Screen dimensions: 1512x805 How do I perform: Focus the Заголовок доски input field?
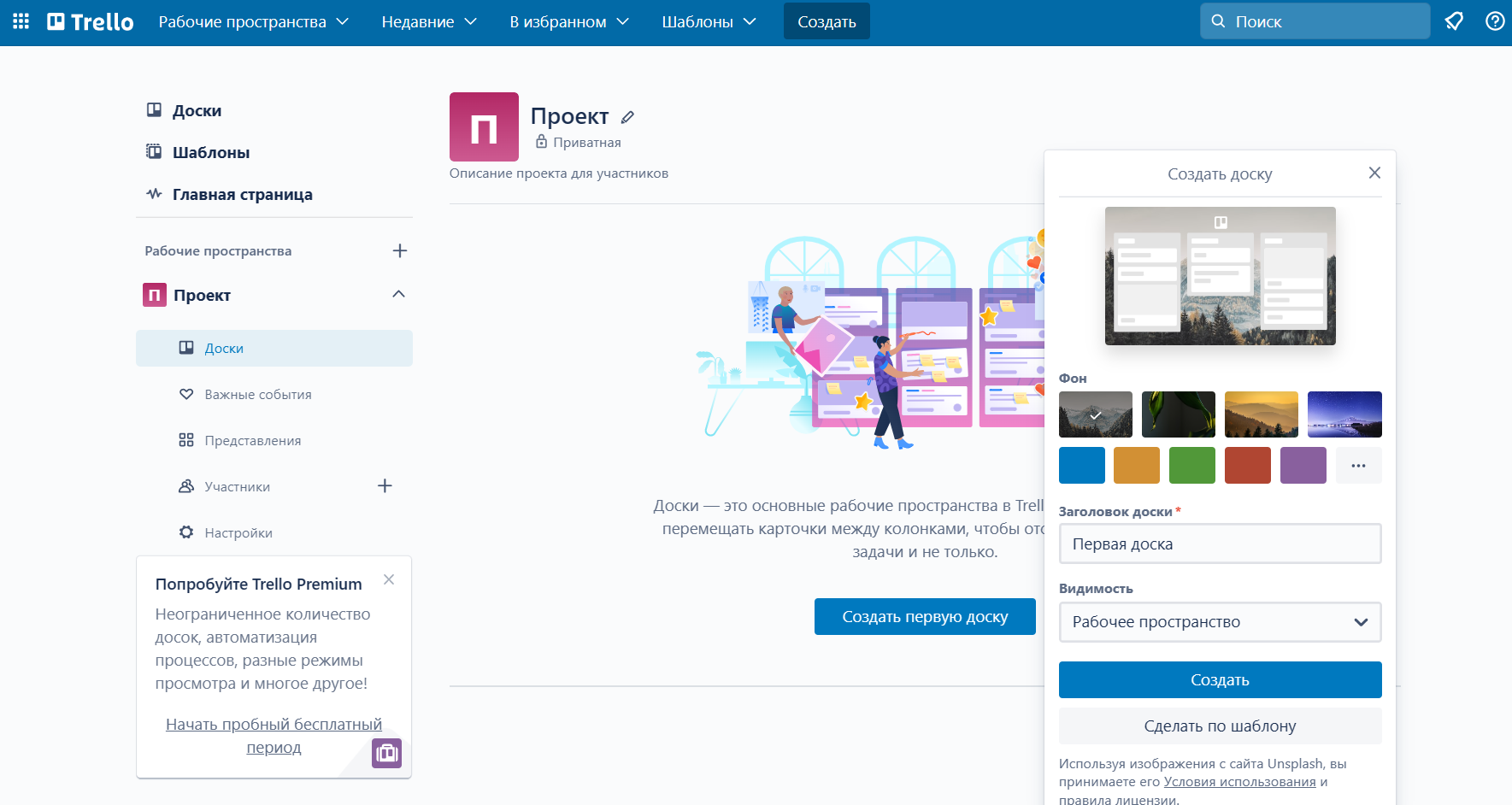tap(1221, 544)
